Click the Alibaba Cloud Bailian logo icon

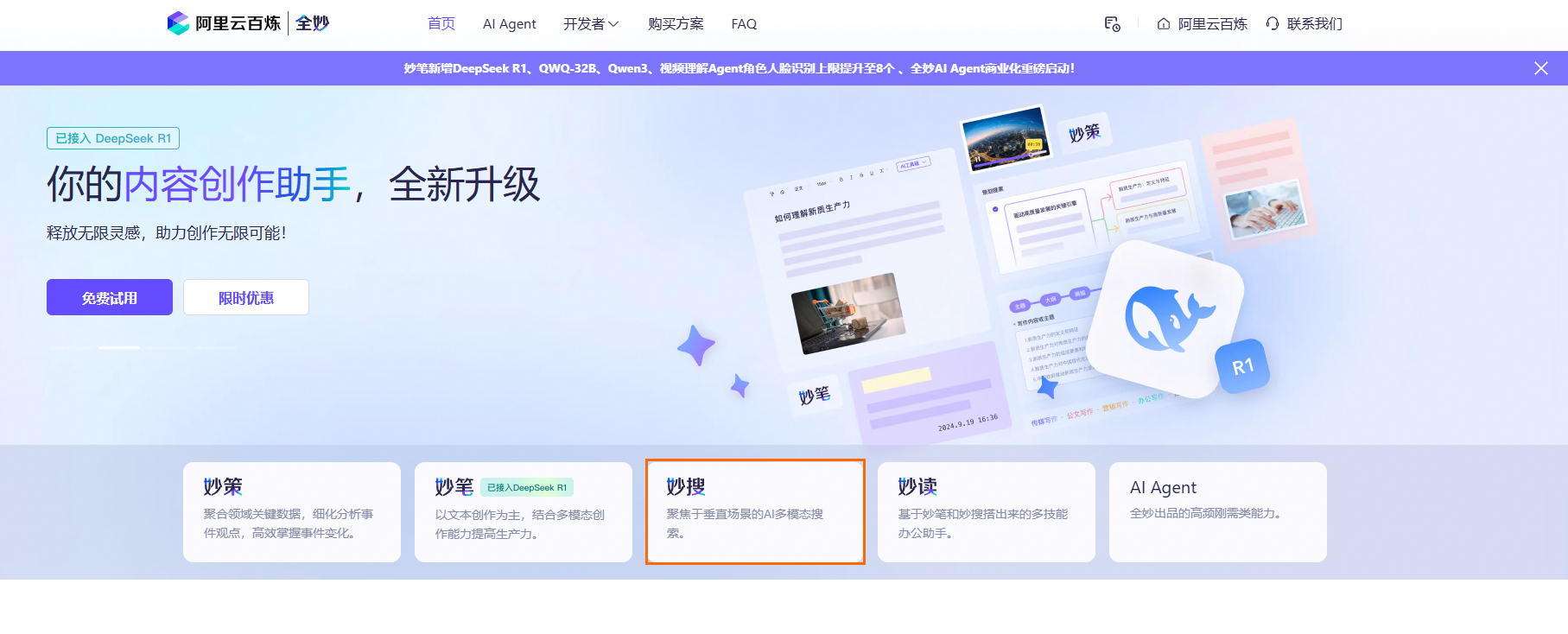click(178, 23)
